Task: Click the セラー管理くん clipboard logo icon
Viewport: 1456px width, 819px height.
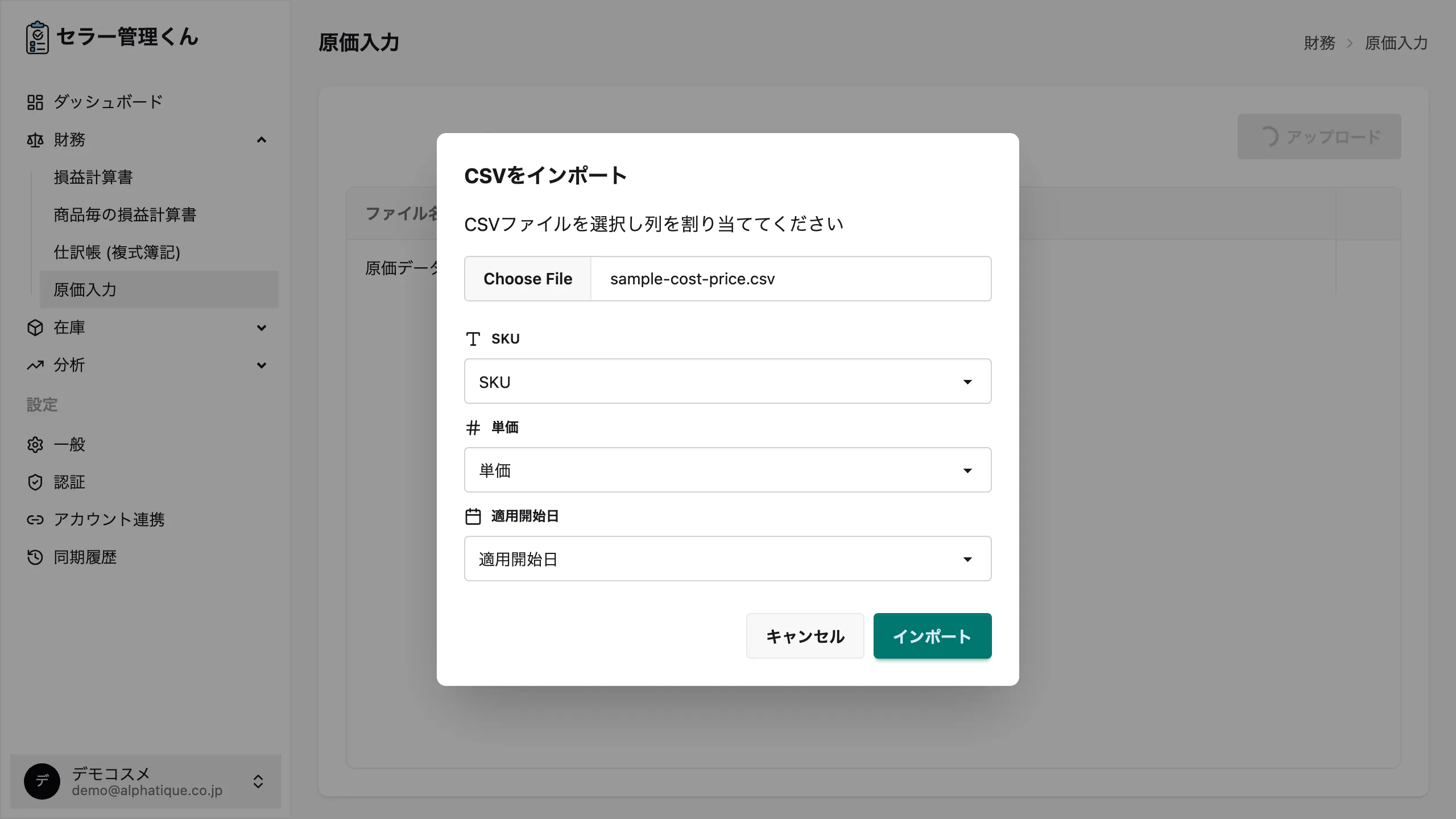Action: [38, 38]
